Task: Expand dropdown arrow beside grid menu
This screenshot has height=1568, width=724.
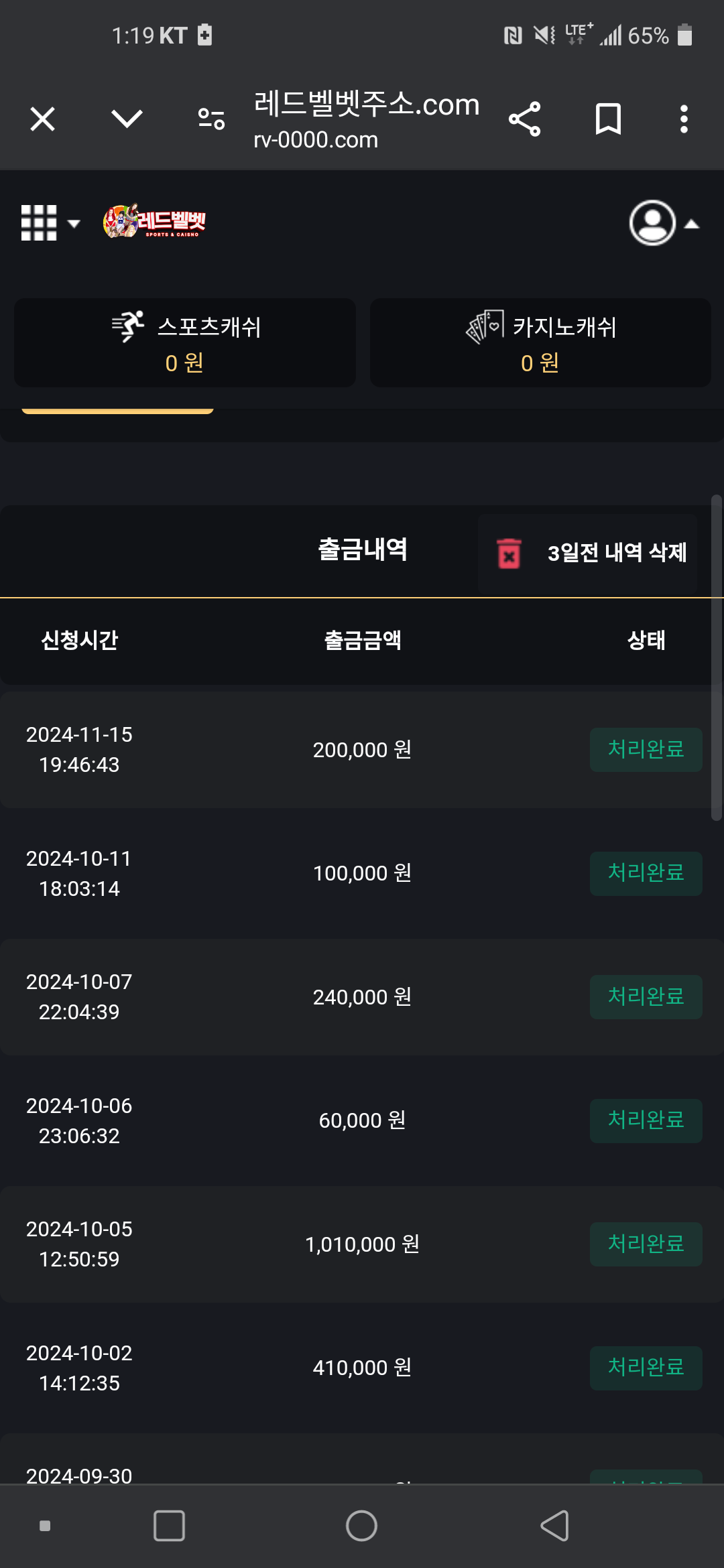Action: (74, 224)
